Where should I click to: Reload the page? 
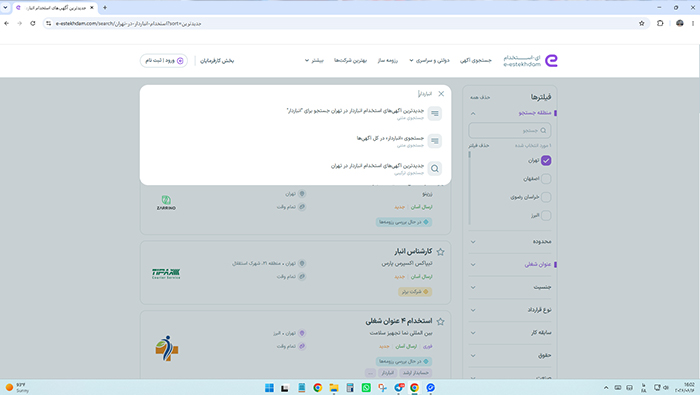tap(33, 23)
